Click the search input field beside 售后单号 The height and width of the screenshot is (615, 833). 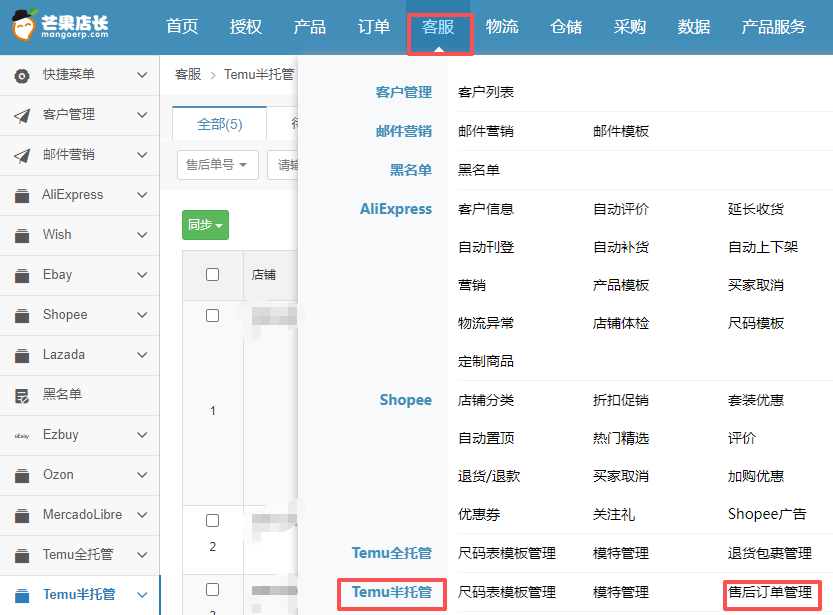coord(284,165)
